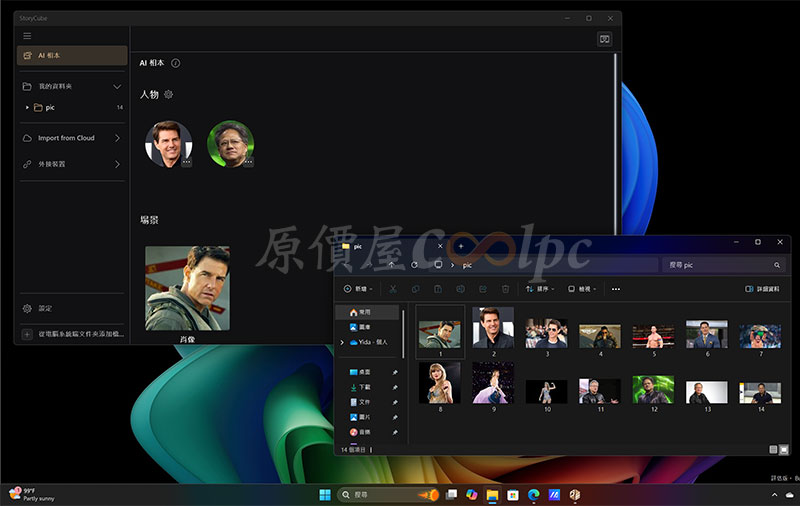Click the up-directory arrow in File Explorer
Image resolution: width=800 pixels, height=506 pixels.
[x=391, y=265]
